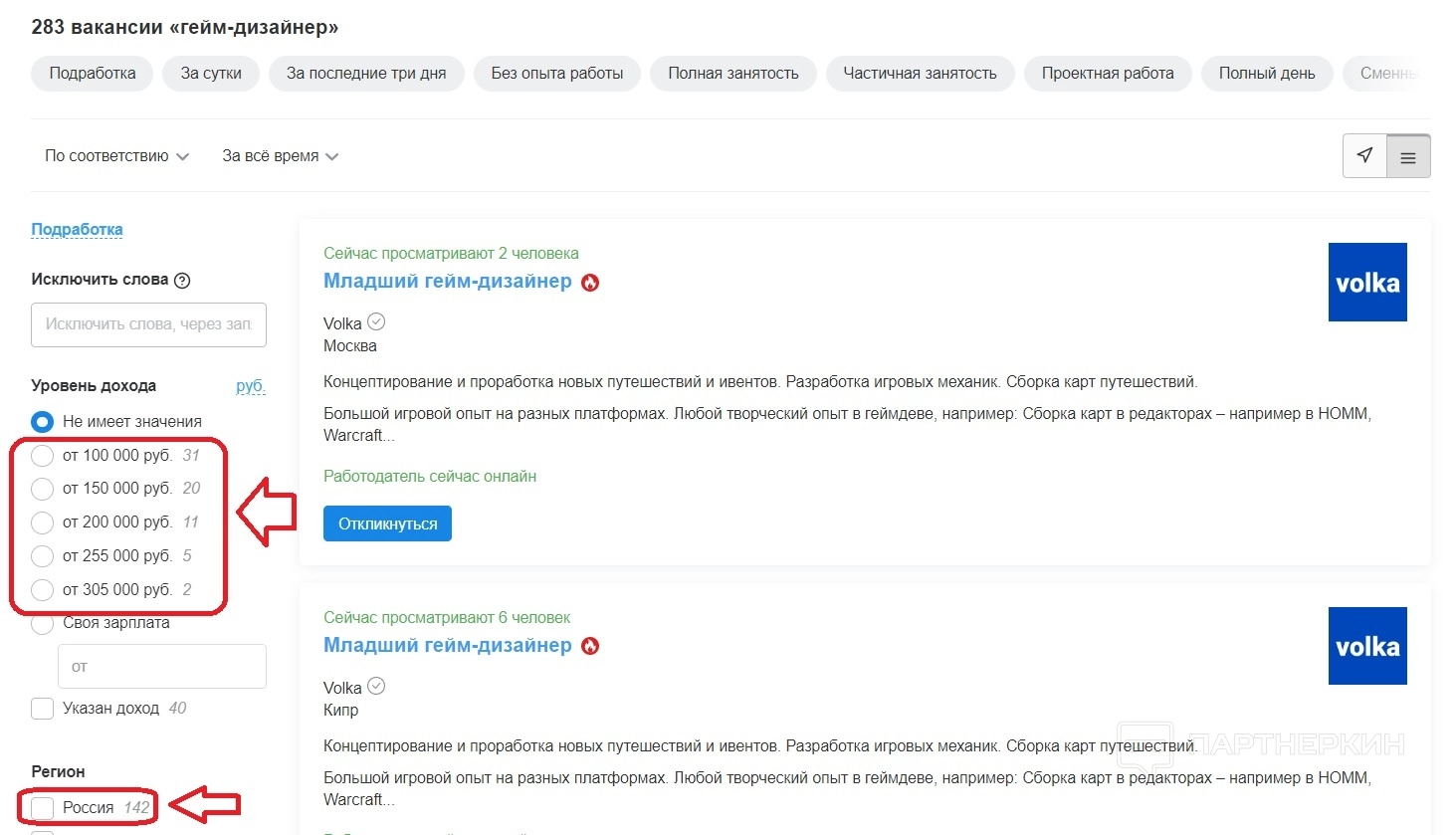The height and width of the screenshot is (835, 1456).
Task: Enable the Указан доход checkbox
Action: tap(42, 709)
